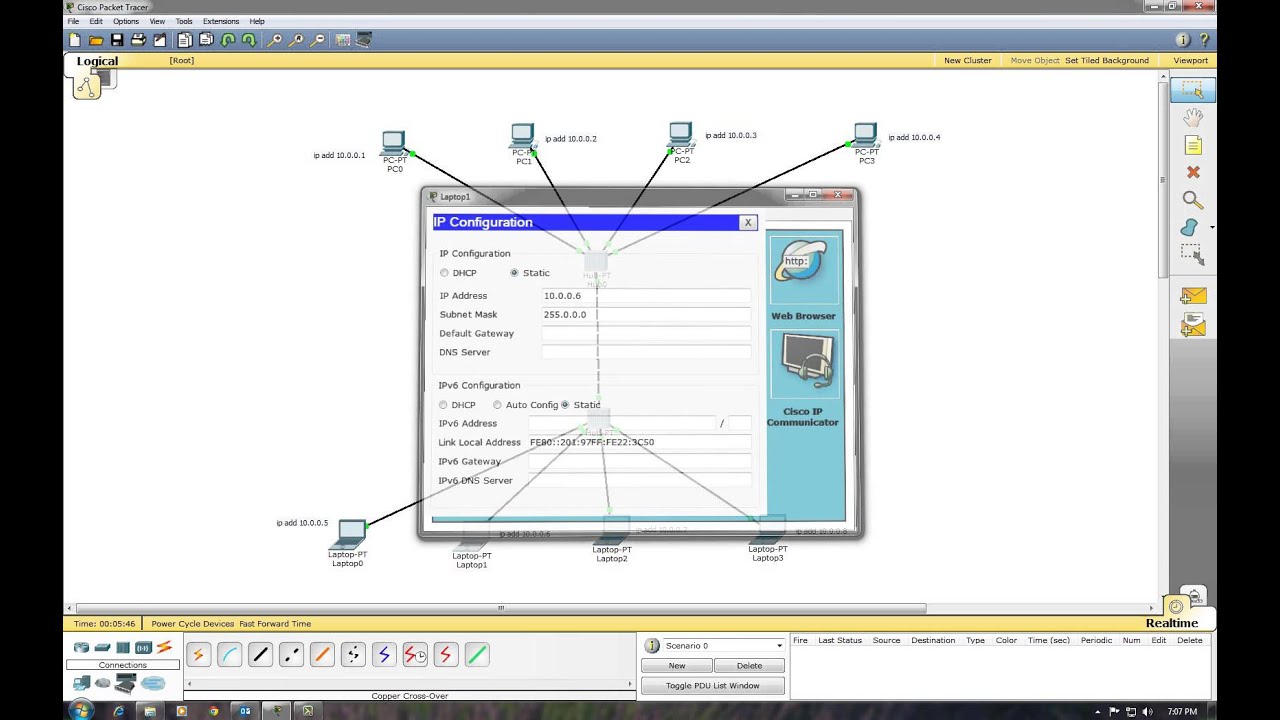Select IPv6 DHCP radio button
Viewport: 1280px width, 720px height.
443,405
